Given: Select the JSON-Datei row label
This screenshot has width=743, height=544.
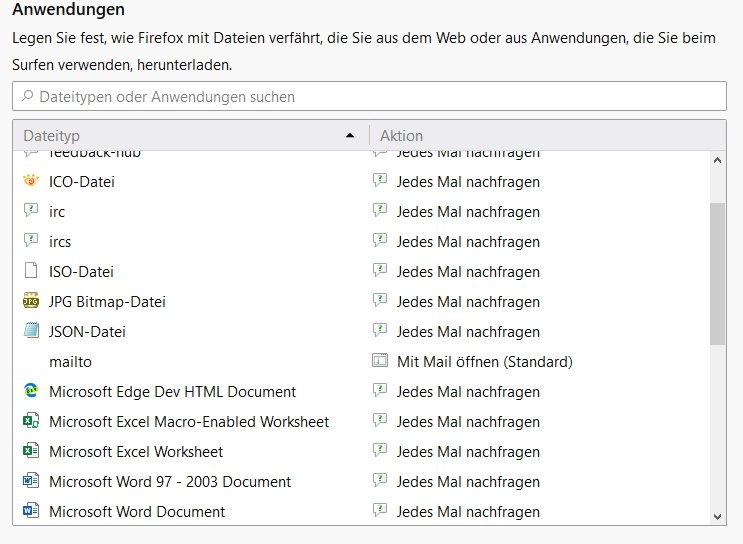Looking at the screenshot, I should point(87,332).
